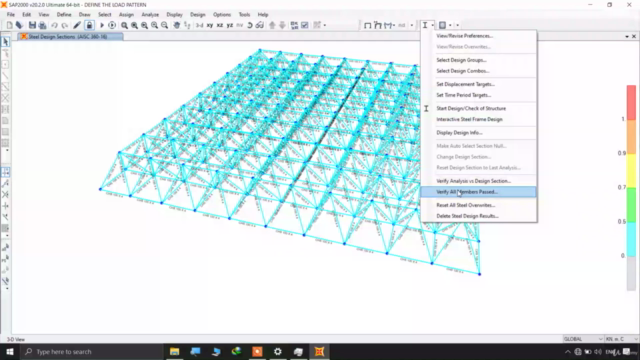Viewport: 640px width, 360px height.
Task: Open the Options menu
Action: pyautogui.click(x=222, y=14)
